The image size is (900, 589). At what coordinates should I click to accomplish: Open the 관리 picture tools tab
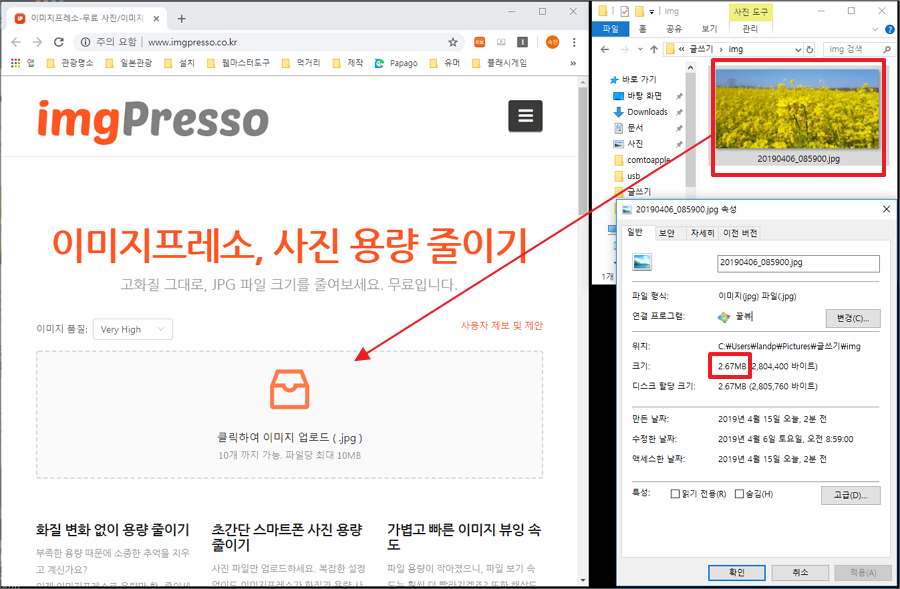(750, 29)
